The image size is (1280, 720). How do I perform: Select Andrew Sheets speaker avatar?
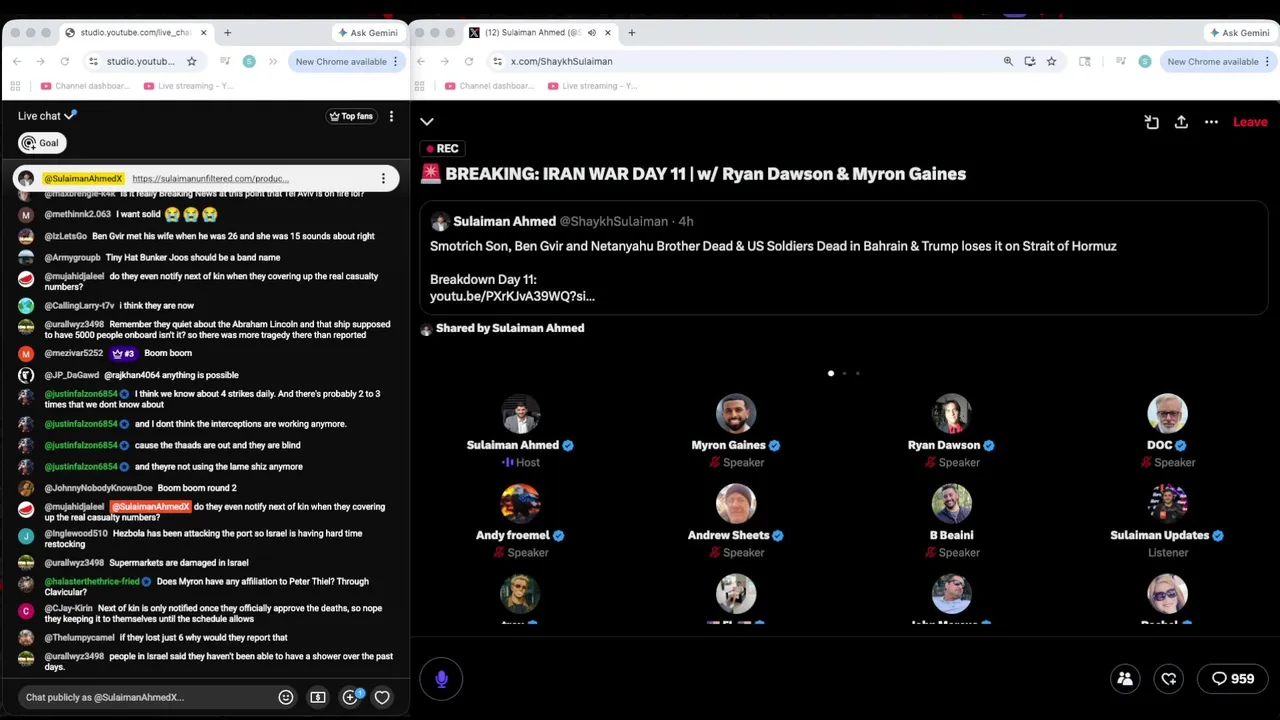[736, 504]
